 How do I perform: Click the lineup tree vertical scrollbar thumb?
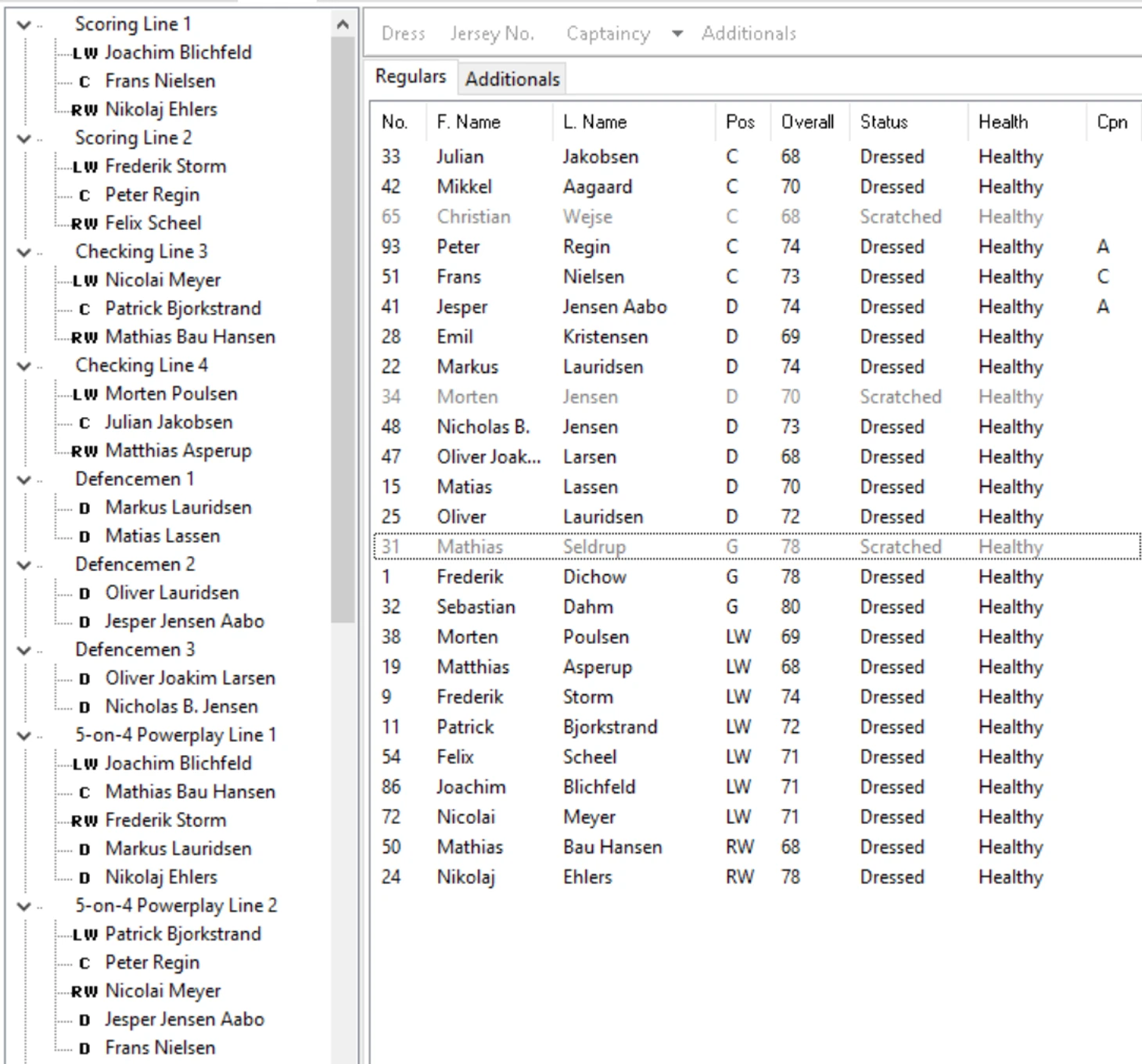(x=343, y=329)
